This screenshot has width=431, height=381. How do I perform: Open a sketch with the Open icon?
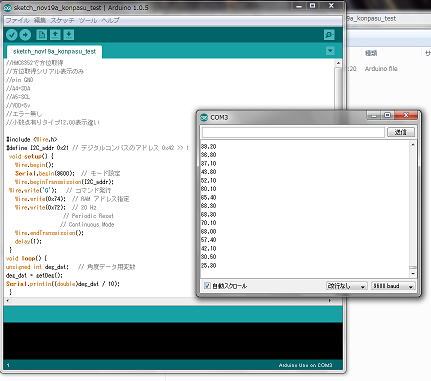pos(55,35)
